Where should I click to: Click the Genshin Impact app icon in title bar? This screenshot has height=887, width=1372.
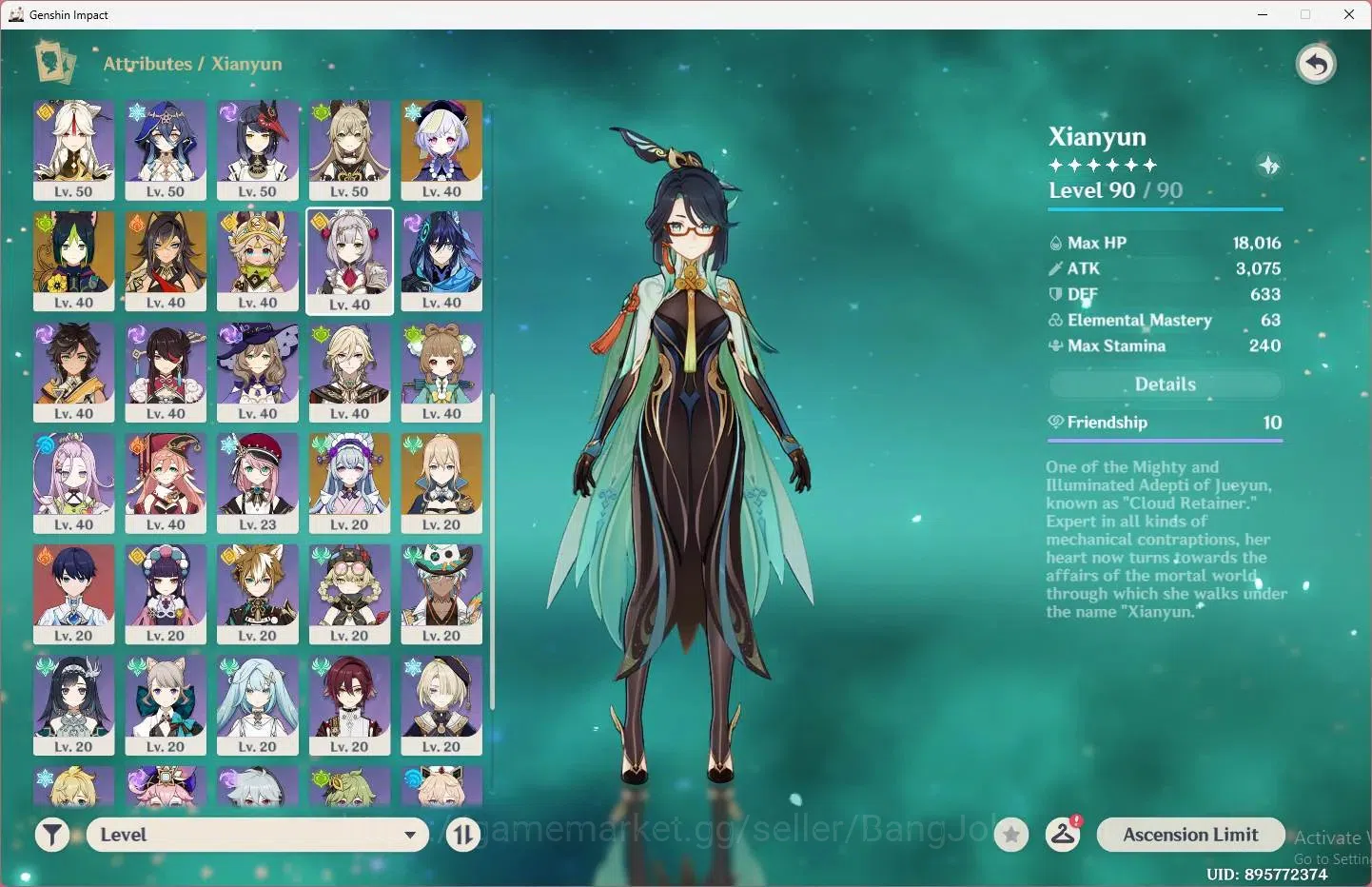pos(16,14)
